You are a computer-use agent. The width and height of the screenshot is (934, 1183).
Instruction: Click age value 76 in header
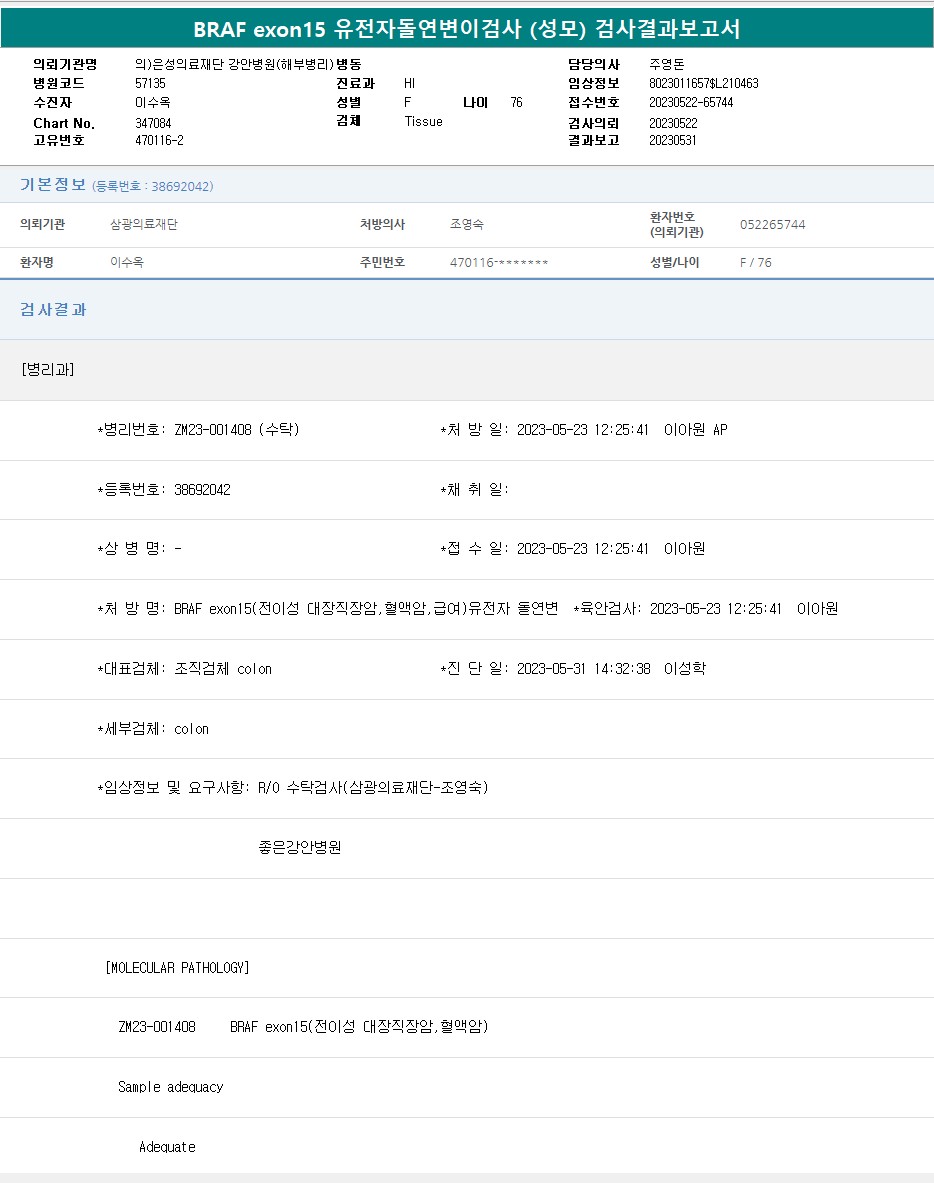pos(516,102)
